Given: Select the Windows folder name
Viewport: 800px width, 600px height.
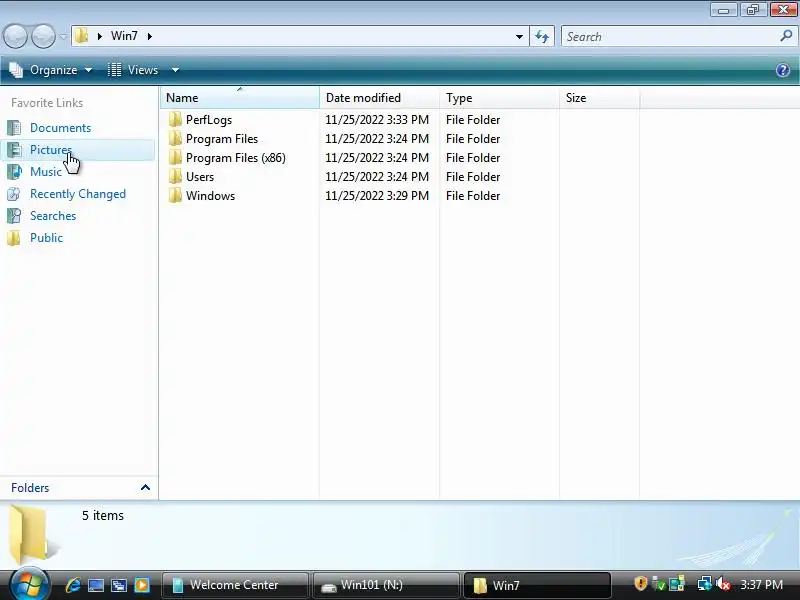Looking at the screenshot, I should pyautogui.click(x=210, y=196).
